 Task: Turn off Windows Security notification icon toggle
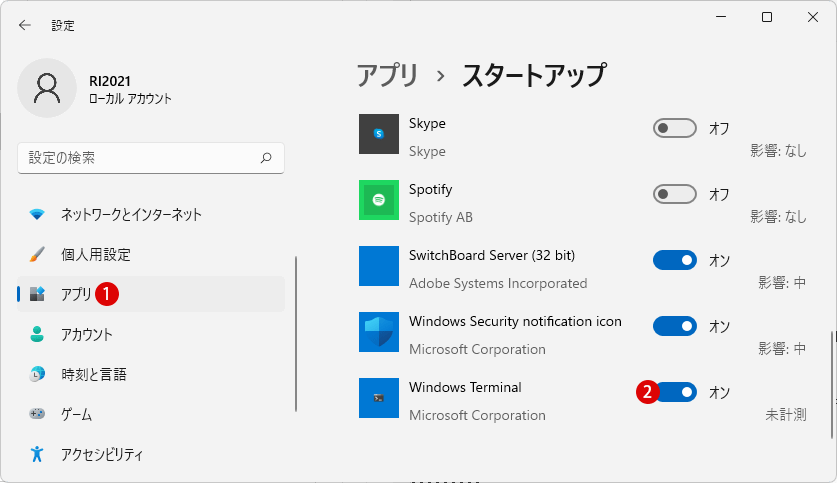pos(675,326)
